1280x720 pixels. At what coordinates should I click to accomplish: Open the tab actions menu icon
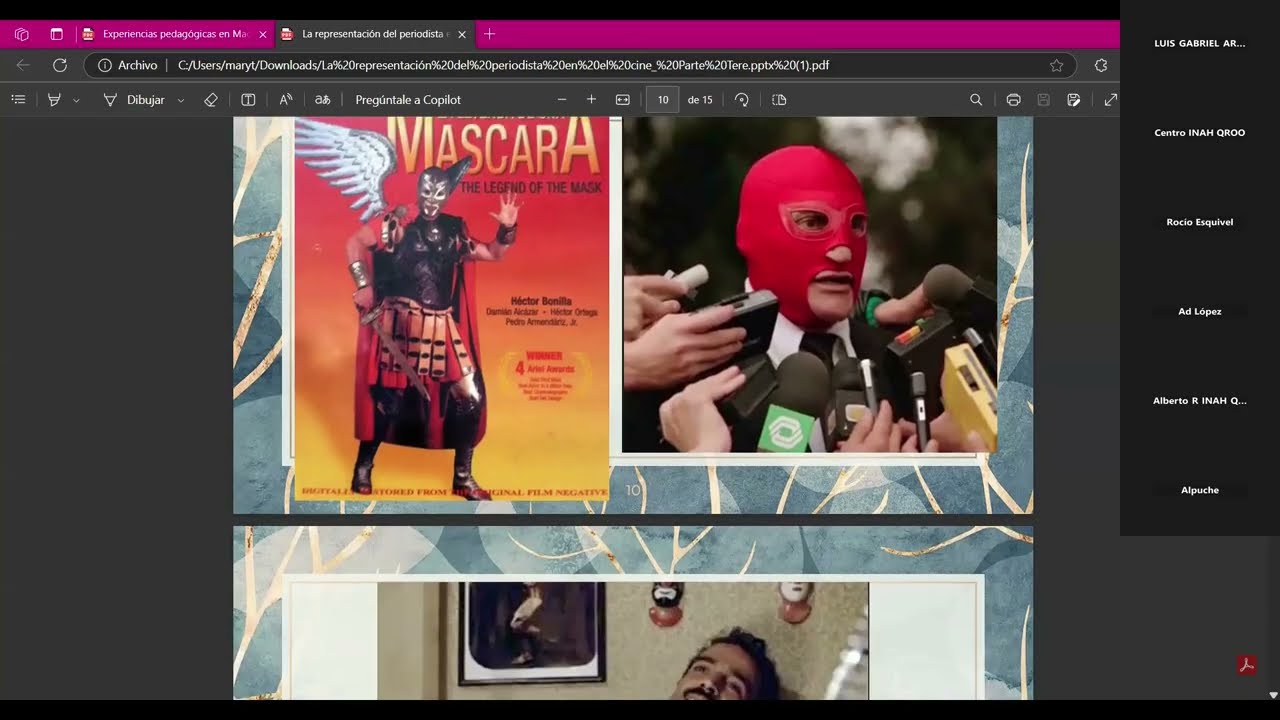[56, 34]
